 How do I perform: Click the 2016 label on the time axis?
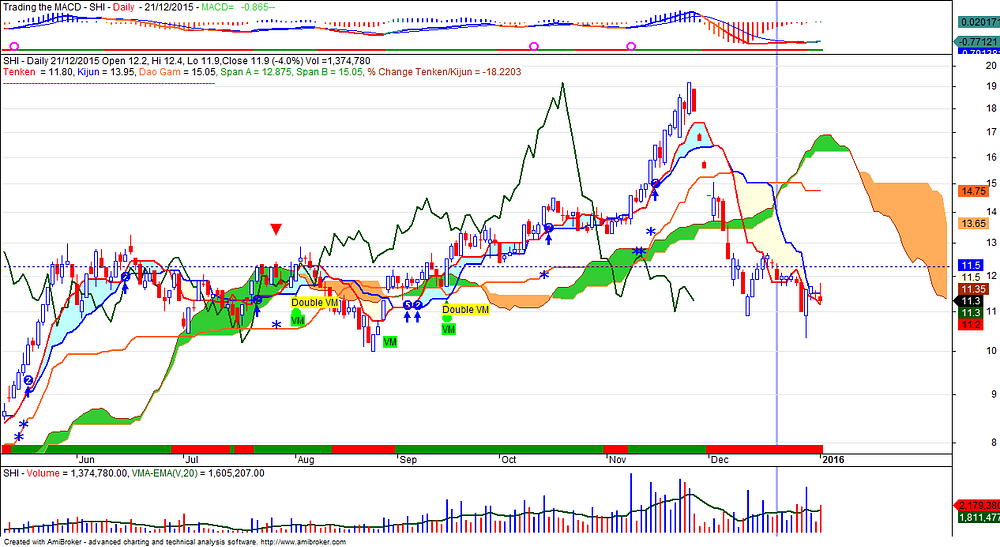point(834,460)
